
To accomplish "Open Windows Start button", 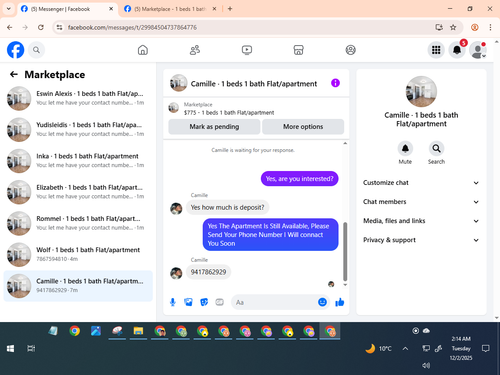I will 10,349.
